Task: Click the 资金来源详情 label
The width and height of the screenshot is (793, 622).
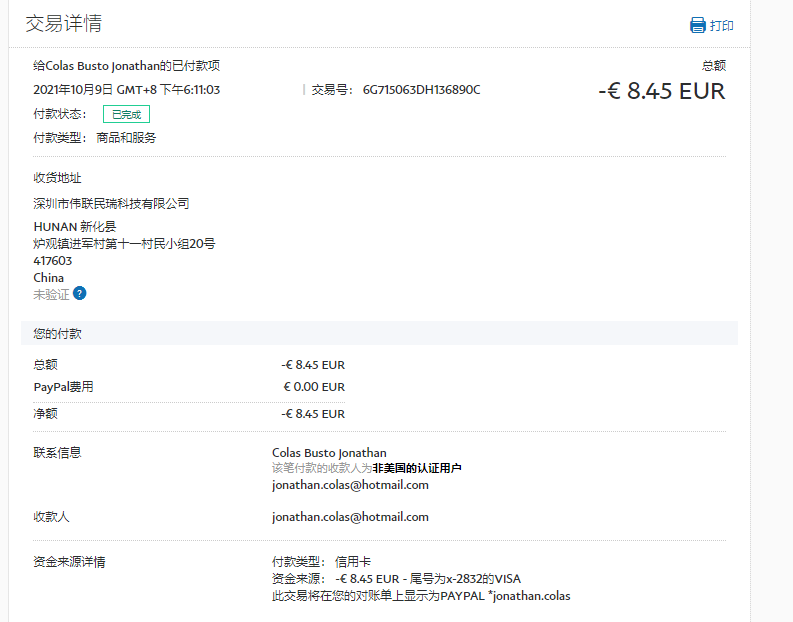Action: point(69,562)
